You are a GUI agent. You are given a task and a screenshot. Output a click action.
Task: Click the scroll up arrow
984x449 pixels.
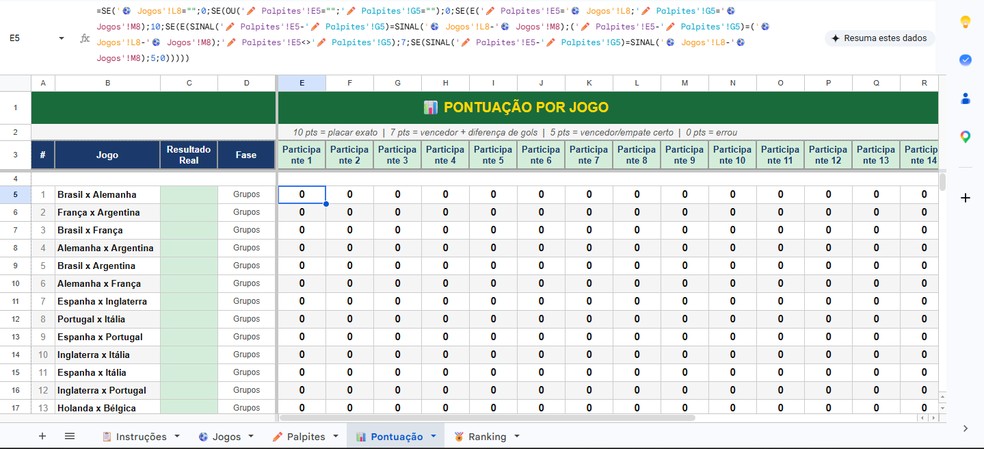coord(942,397)
